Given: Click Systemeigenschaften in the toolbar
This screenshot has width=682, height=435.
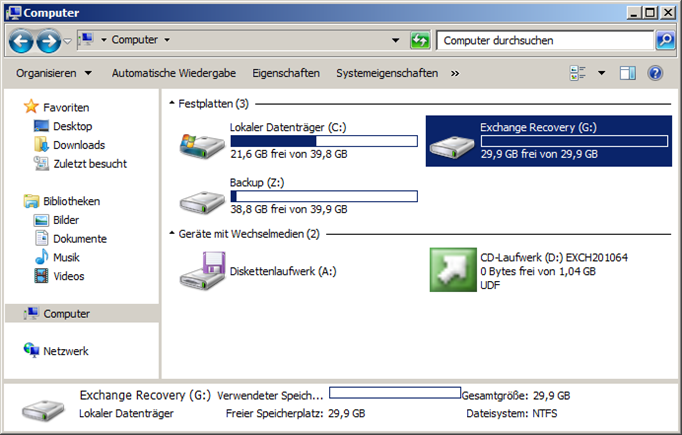Looking at the screenshot, I should pyautogui.click(x=386, y=73).
